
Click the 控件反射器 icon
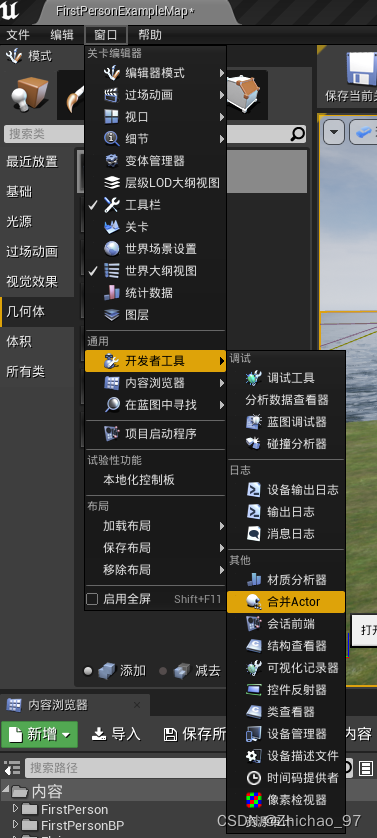pos(253,689)
